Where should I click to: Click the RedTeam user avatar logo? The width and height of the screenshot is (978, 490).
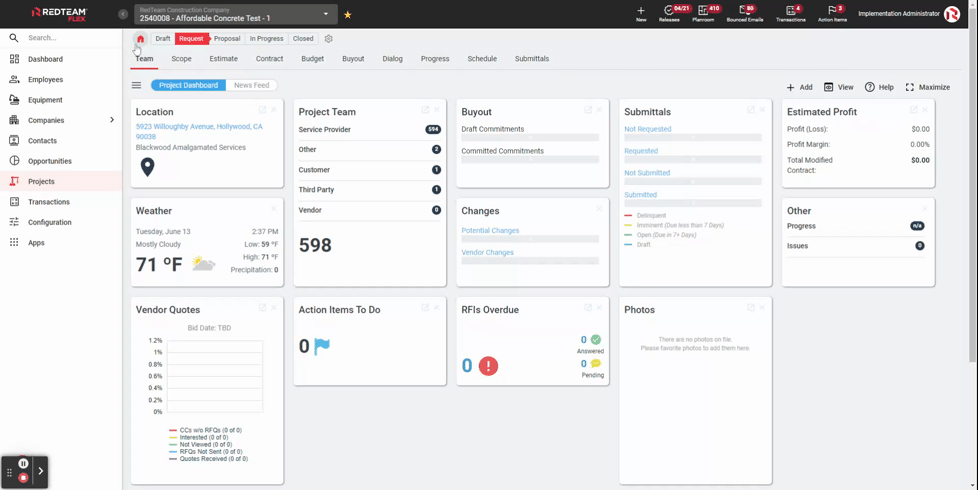(x=952, y=14)
